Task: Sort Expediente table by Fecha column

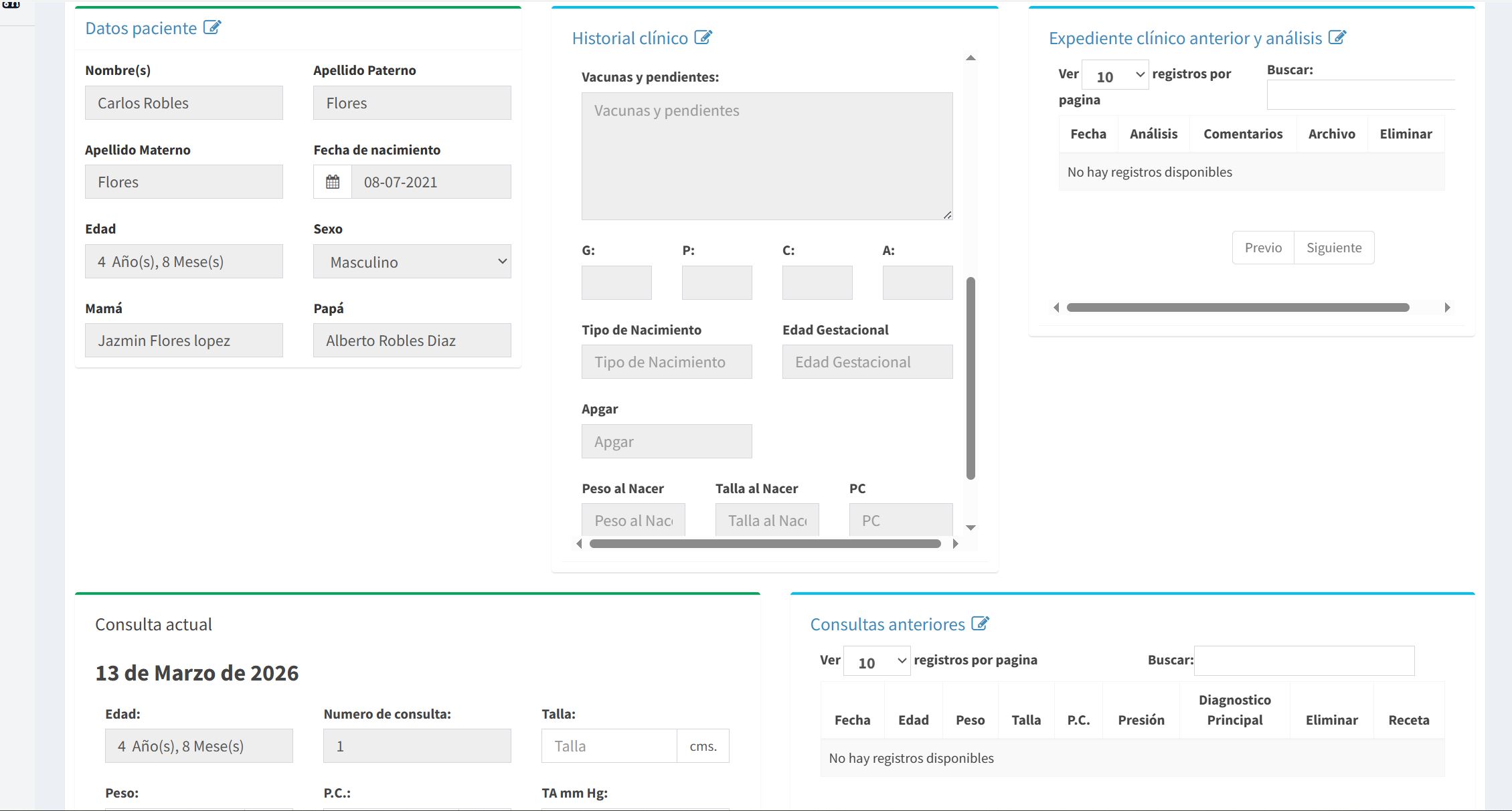Action: click(x=1088, y=134)
